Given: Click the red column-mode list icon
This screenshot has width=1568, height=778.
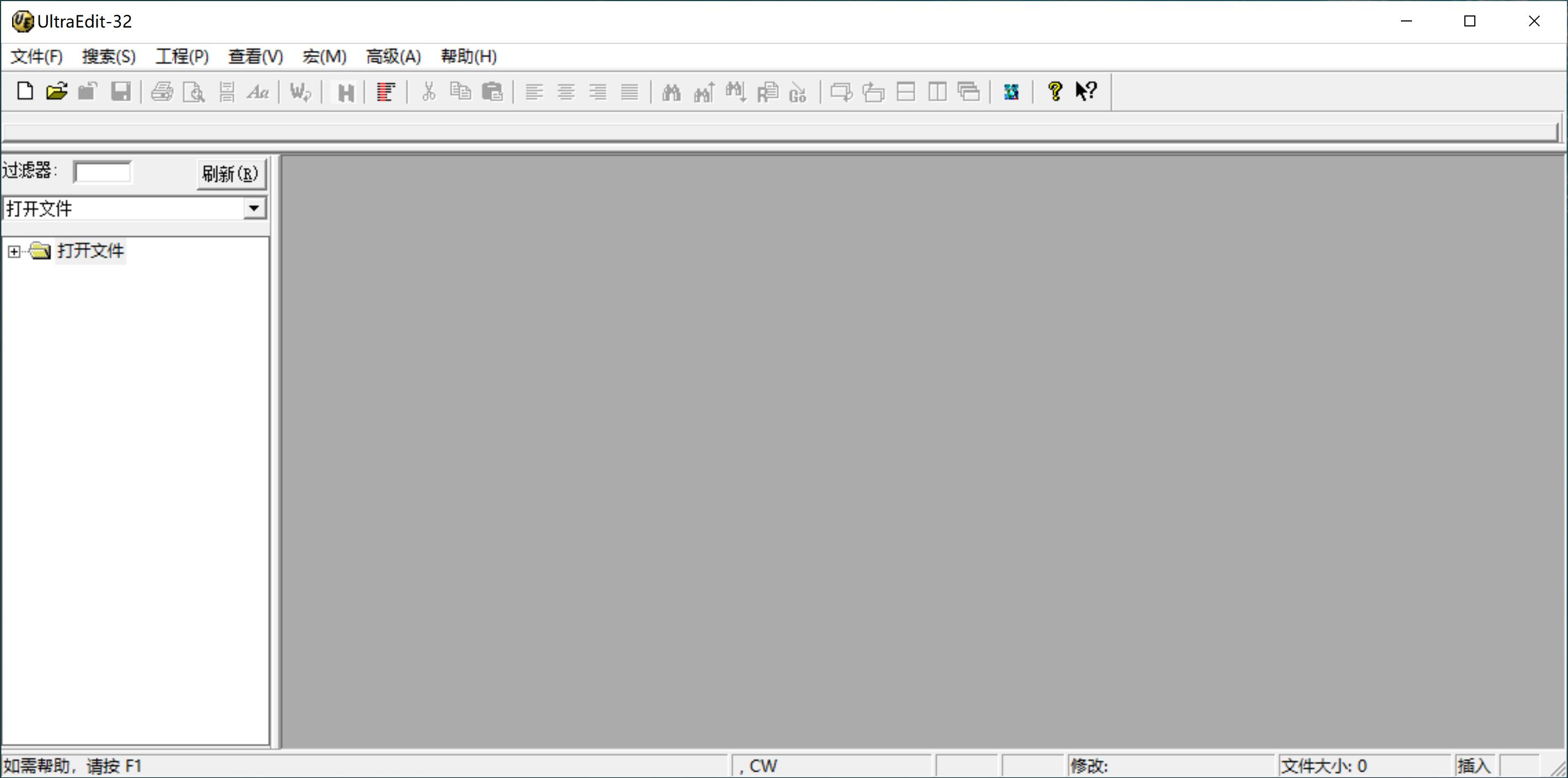Looking at the screenshot, I should 386,91.
